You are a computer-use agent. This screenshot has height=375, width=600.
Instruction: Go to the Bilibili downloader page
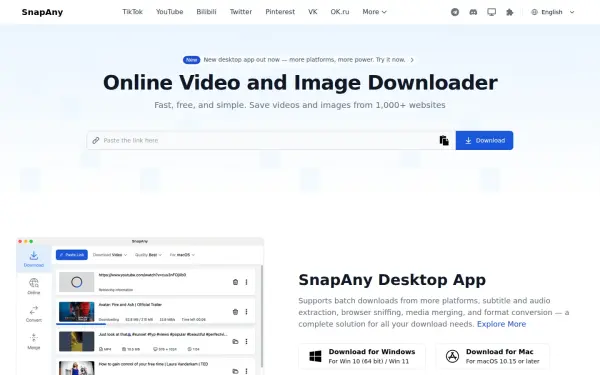tap(206, 12)
